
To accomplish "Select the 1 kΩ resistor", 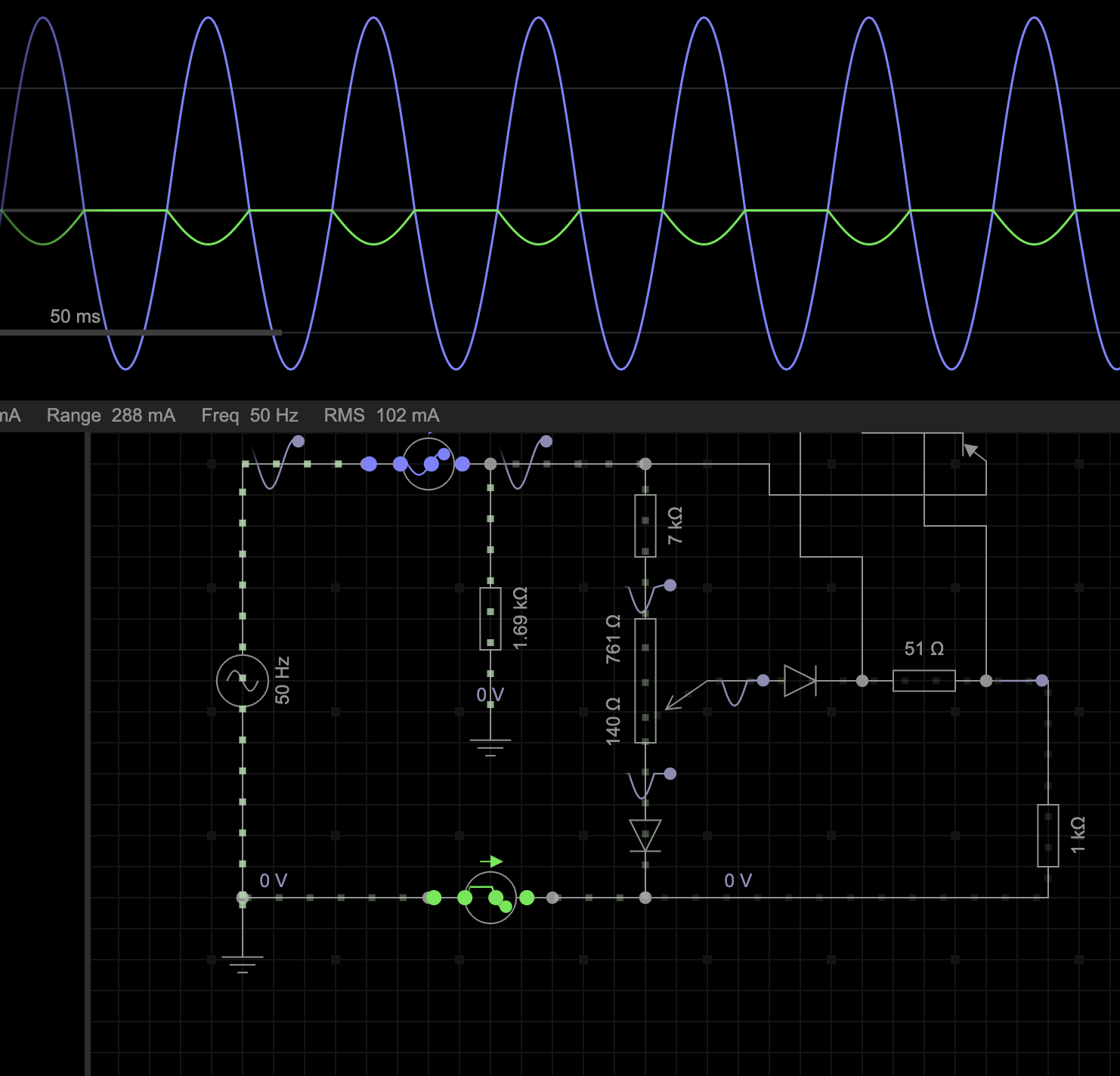I will (x=1047, y=836).
